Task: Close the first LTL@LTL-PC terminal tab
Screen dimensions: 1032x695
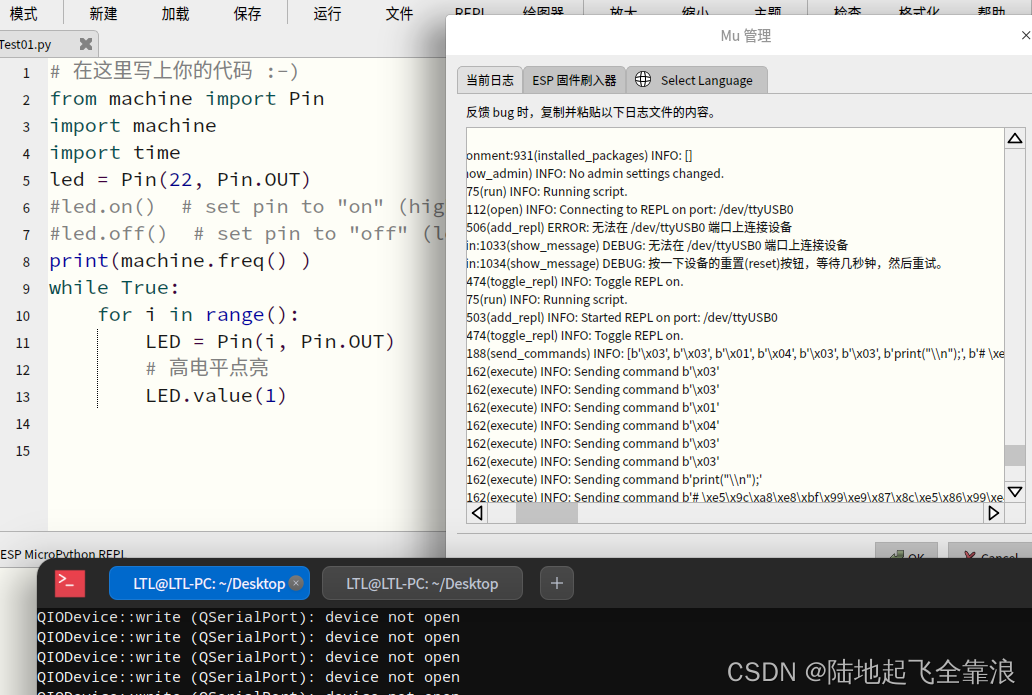Action: [296, 582]
